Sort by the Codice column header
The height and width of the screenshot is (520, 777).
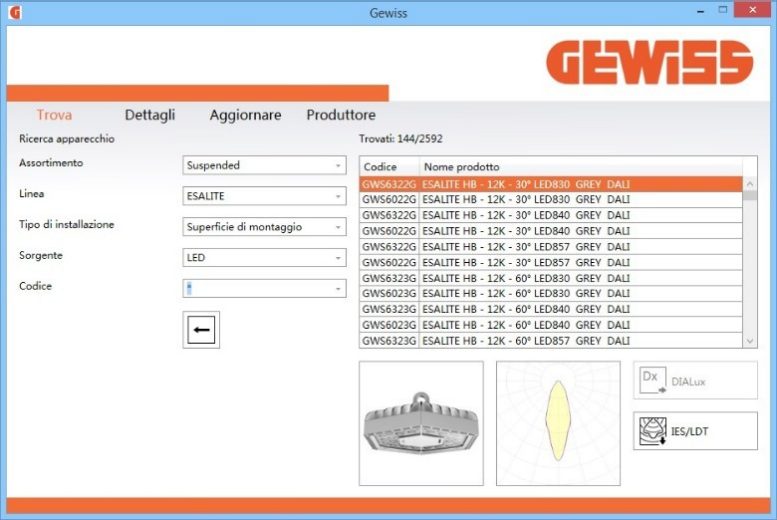389,167
